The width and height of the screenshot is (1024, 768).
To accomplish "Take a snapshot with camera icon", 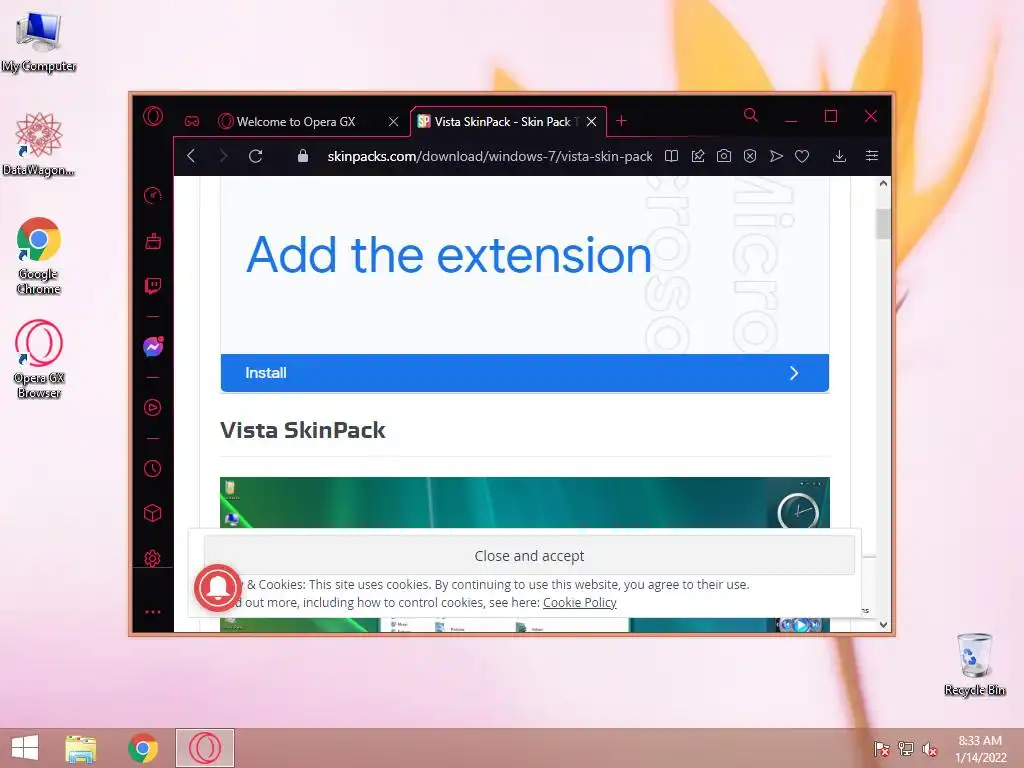I will pyautogui.click(x=724, y=156).
